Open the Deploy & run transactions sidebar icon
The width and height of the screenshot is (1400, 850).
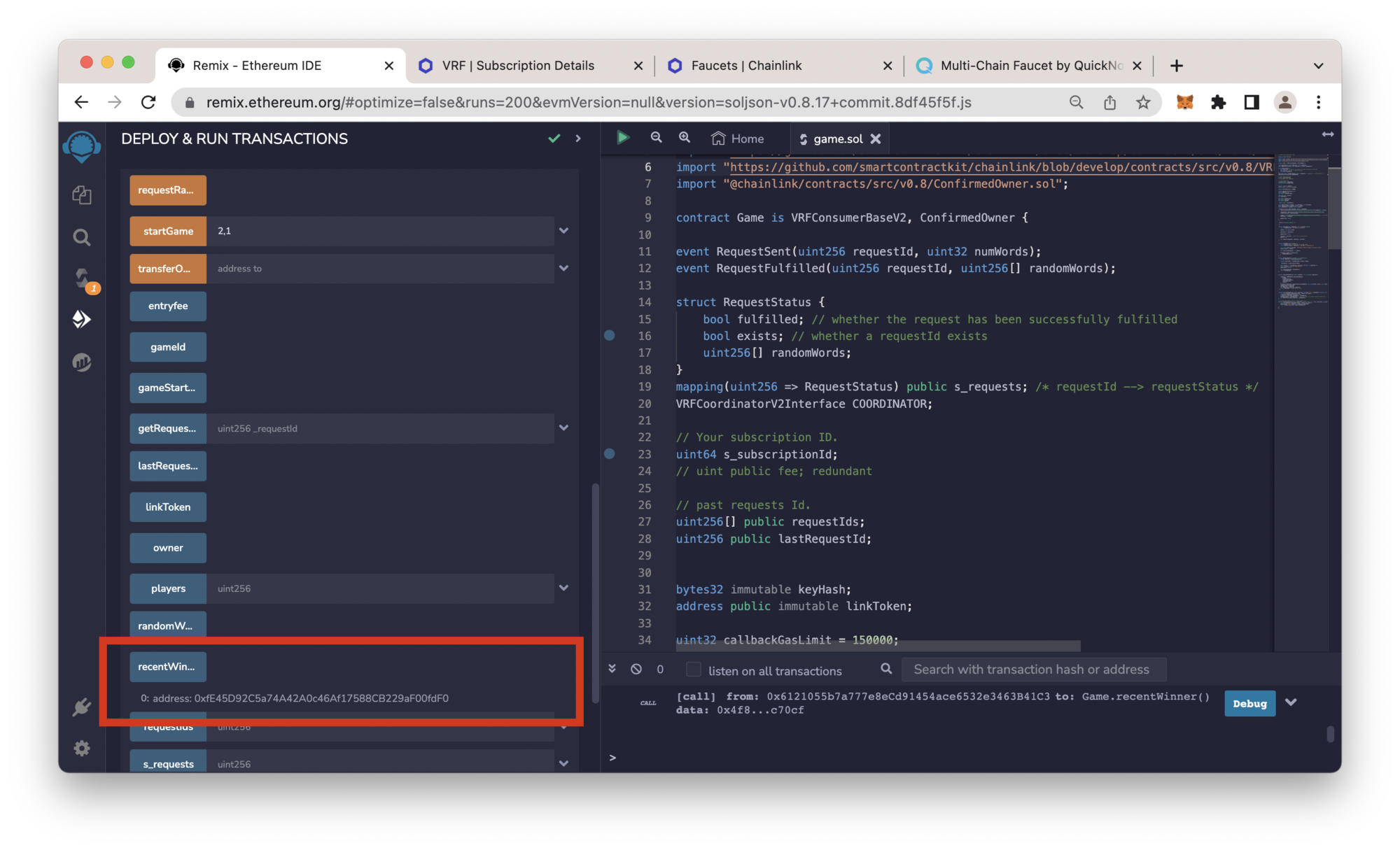[82, 320]
